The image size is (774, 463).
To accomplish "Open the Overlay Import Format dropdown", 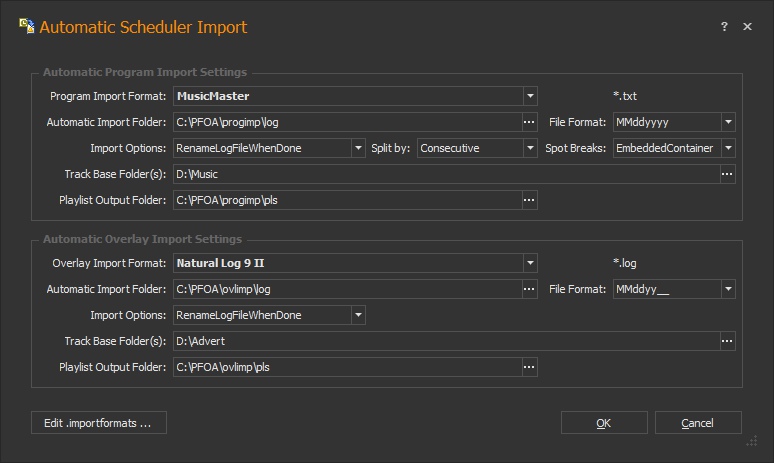I will 530,263.
